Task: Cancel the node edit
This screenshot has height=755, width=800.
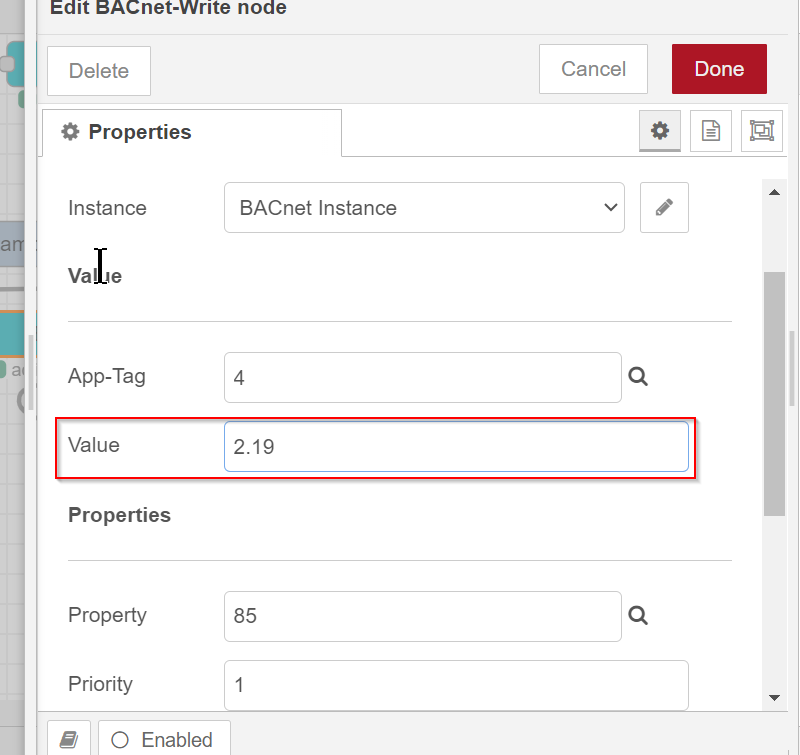Action: click(593, 69)
